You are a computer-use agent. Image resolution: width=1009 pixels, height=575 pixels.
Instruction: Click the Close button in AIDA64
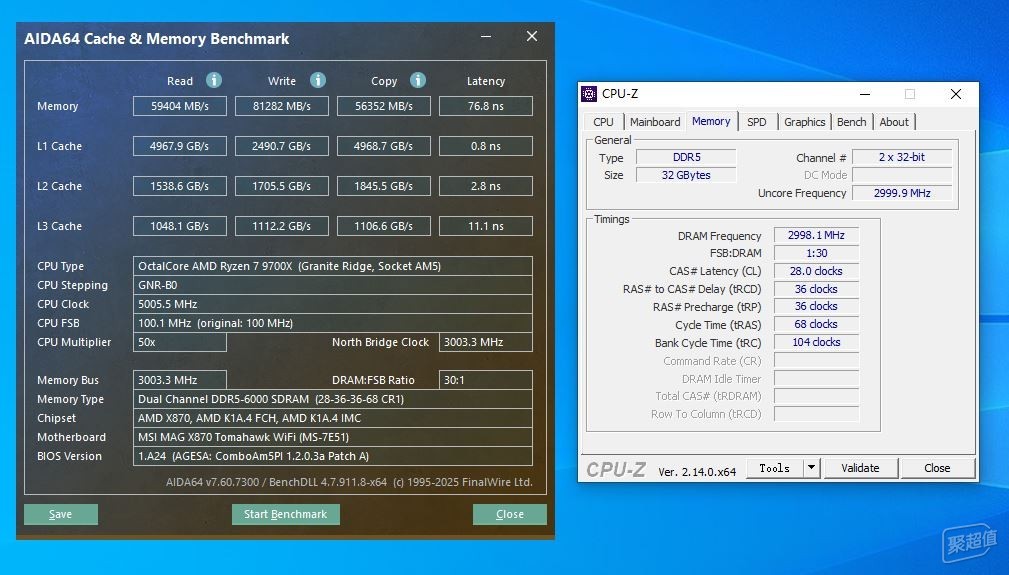[510, 514]
